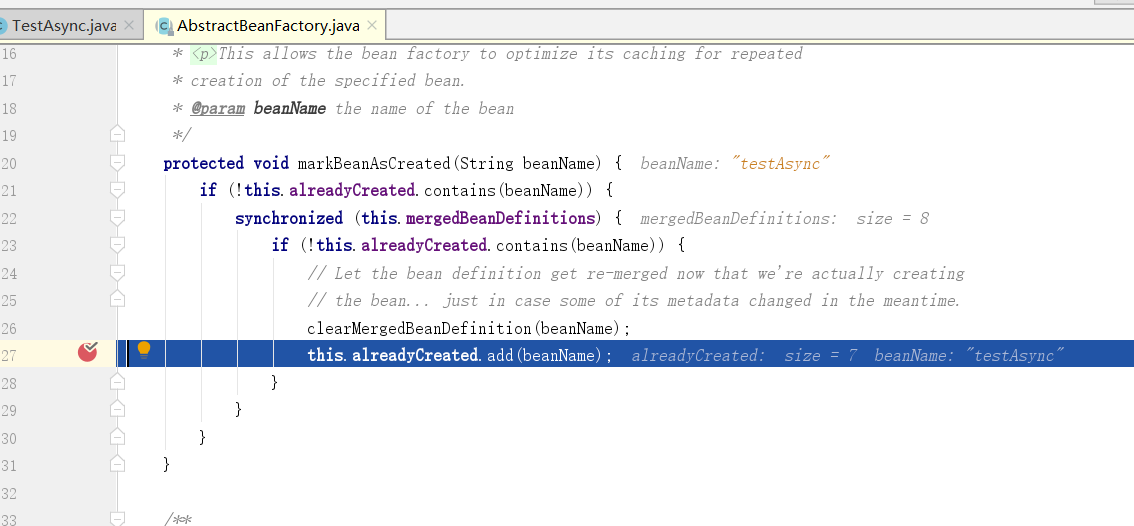This screenshot has height=526, width=1134.
Task: Click line number 22 in the gutter
Action: tap(7, 219)
